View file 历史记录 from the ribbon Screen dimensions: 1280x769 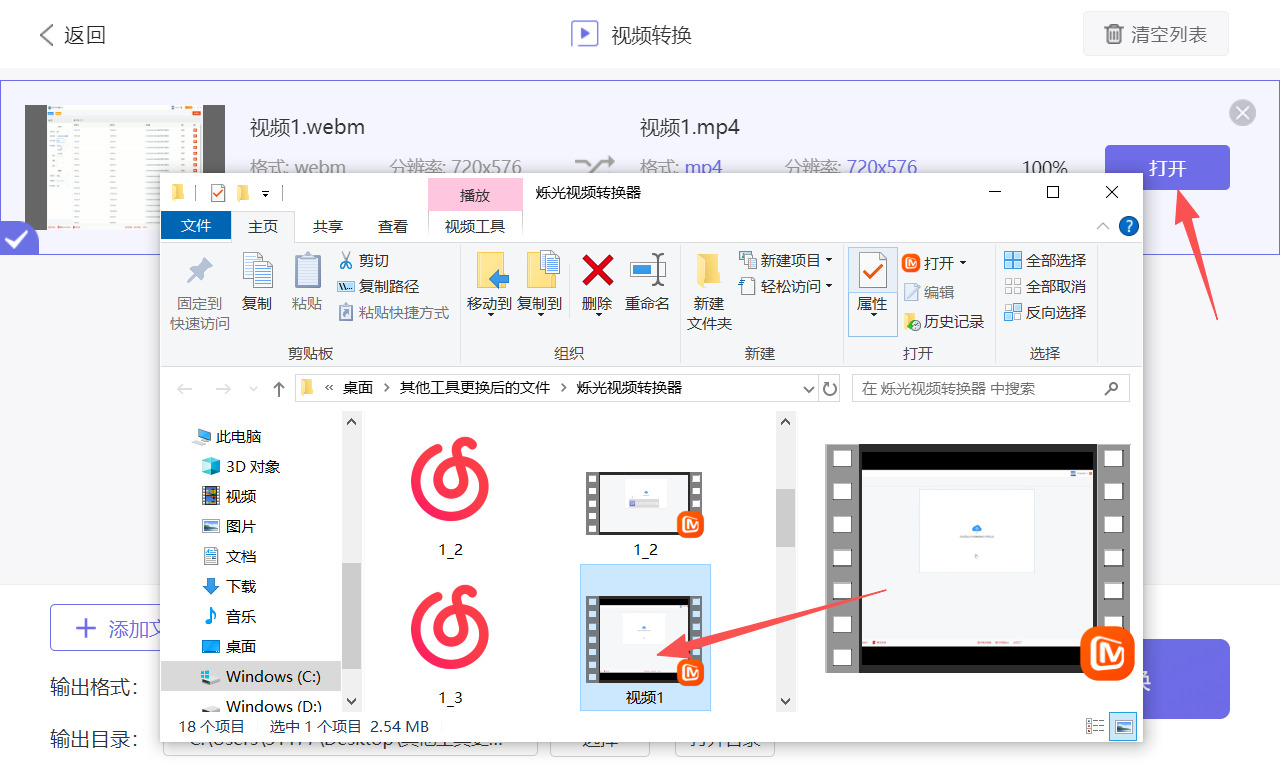pos(944,321)
